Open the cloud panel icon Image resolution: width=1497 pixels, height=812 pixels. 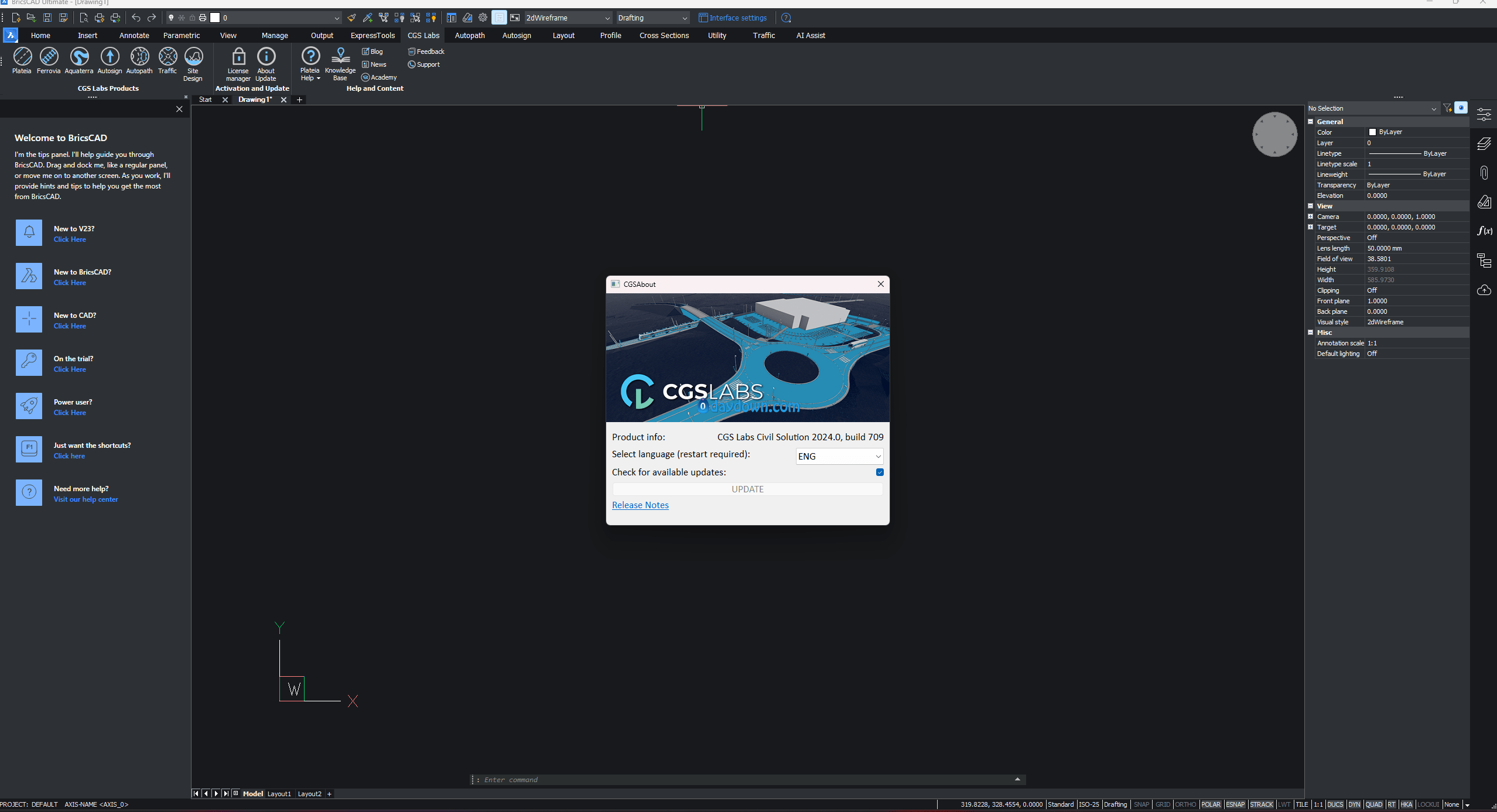click(1484, 290)
